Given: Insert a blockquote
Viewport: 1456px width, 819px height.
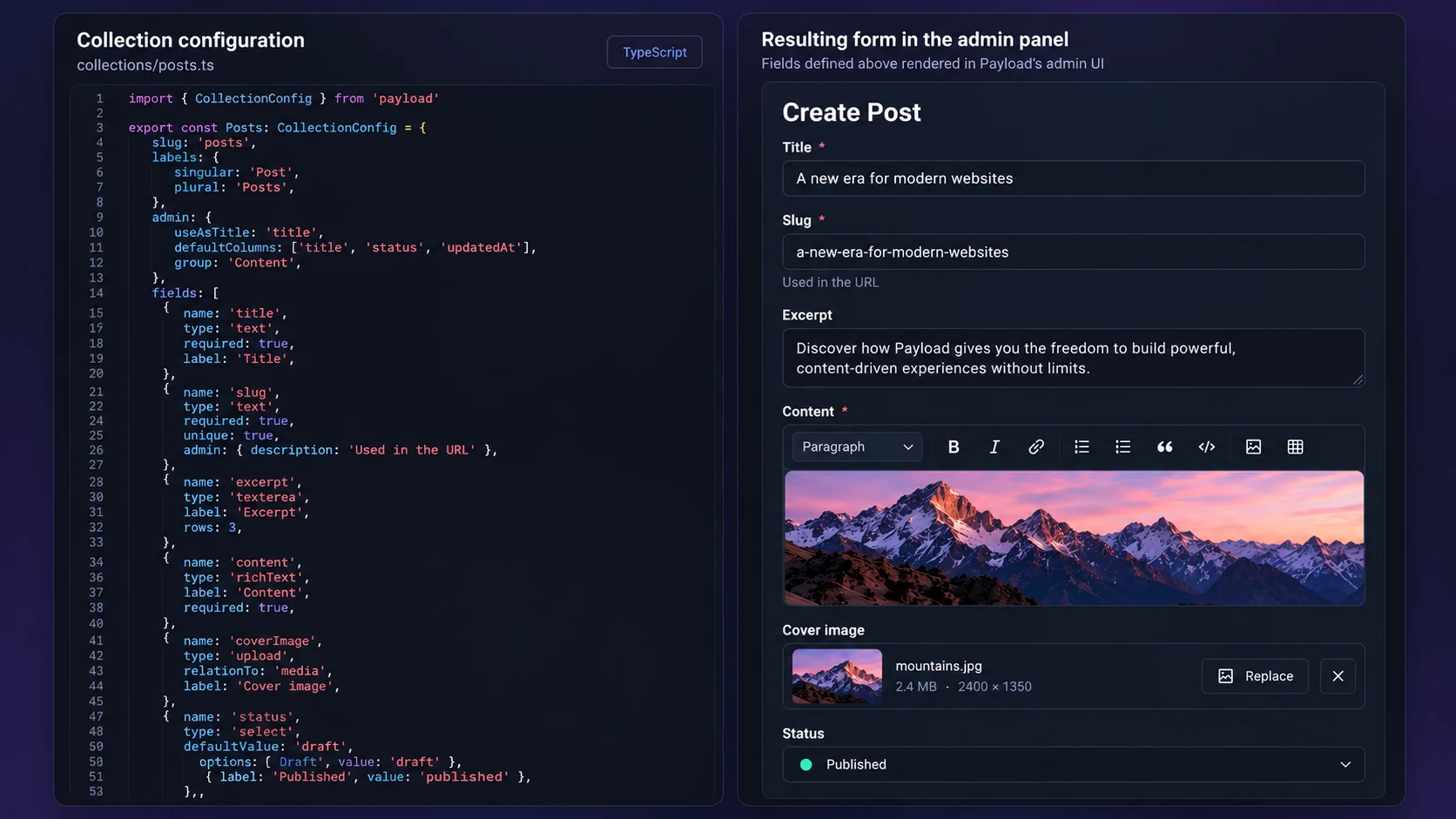Looking at the screenshot, I should point(1164,446).
